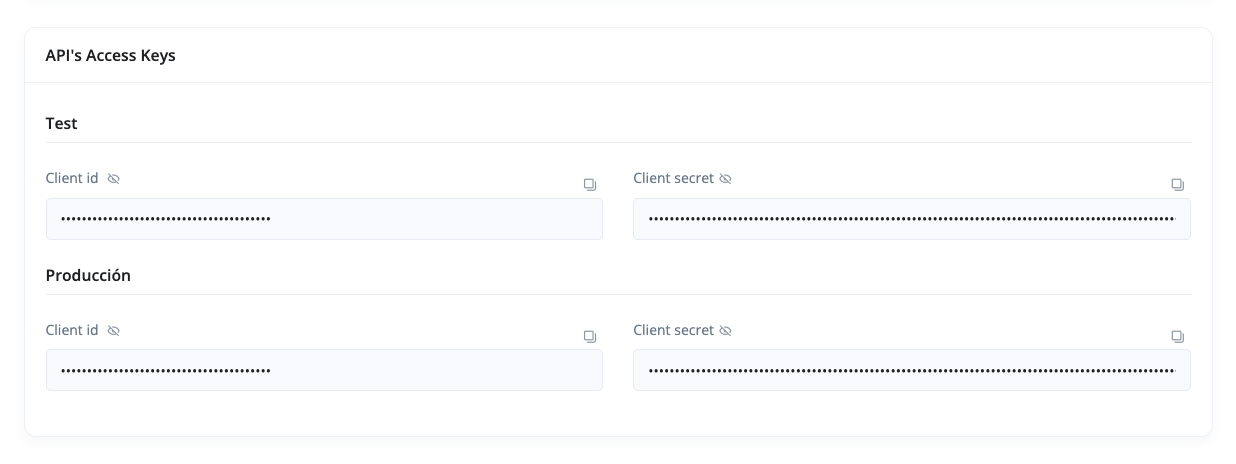This screenshot has height=464, width=1236.
Task: Click the Test section heading
Action: tap(62, 124)
